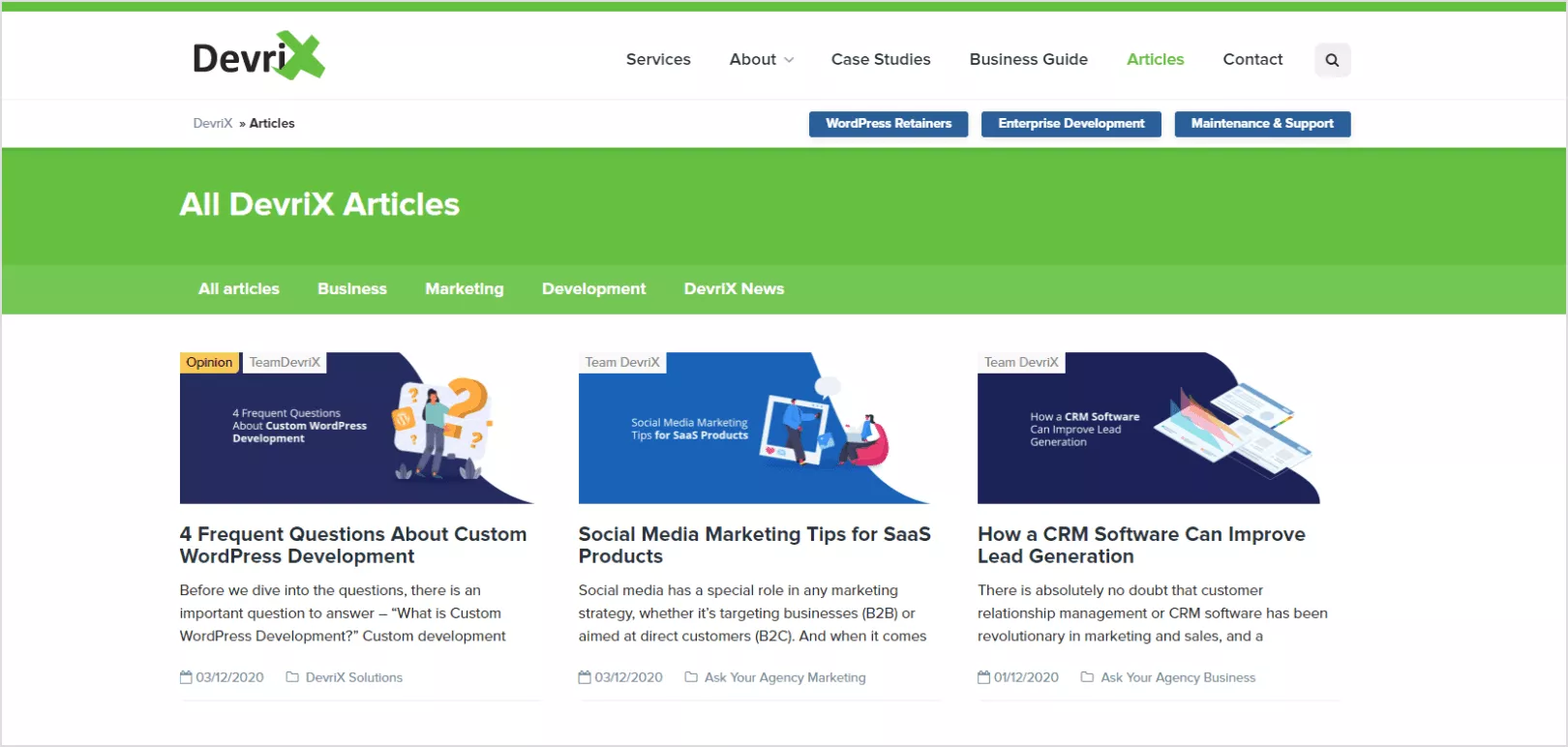Viewport: 1568px width, 747px height.
Task: Filter articles by Marketing
Action: [x=465, y=288]
